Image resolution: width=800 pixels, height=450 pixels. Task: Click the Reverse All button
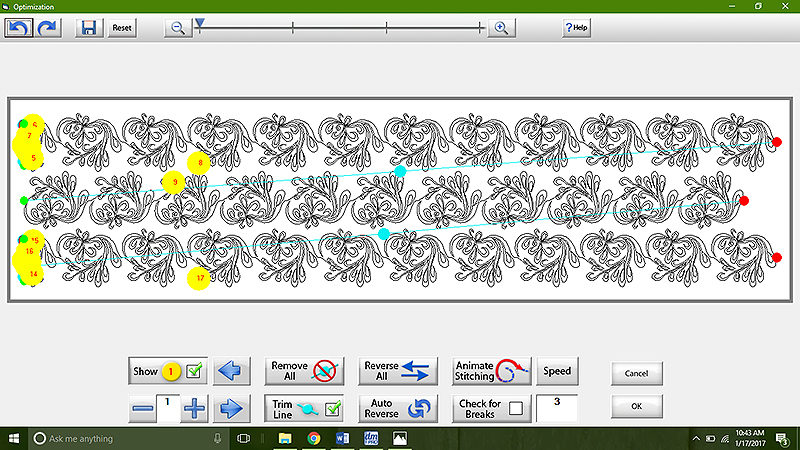398,372
